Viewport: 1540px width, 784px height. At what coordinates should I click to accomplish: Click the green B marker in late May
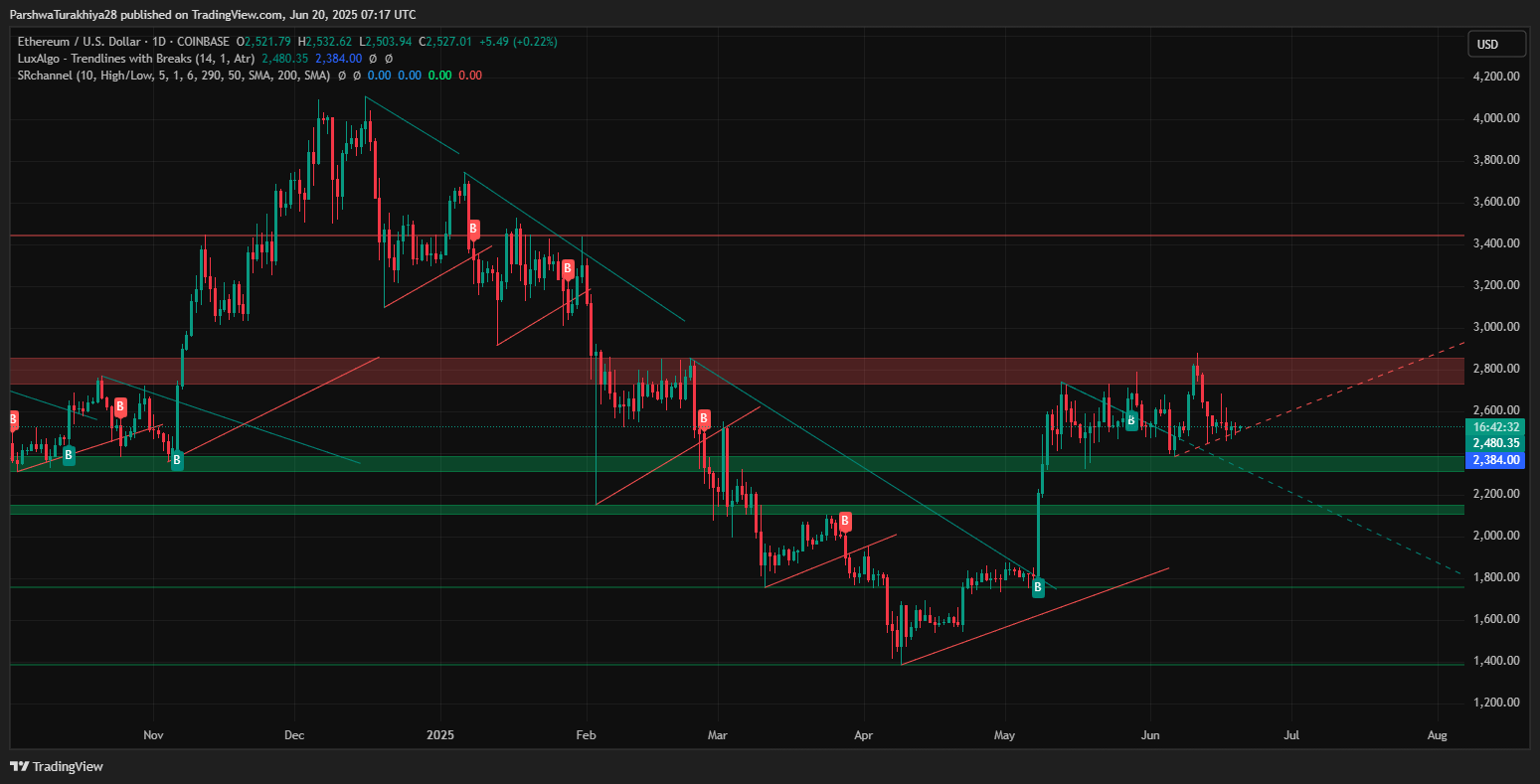pos(1131,421)
